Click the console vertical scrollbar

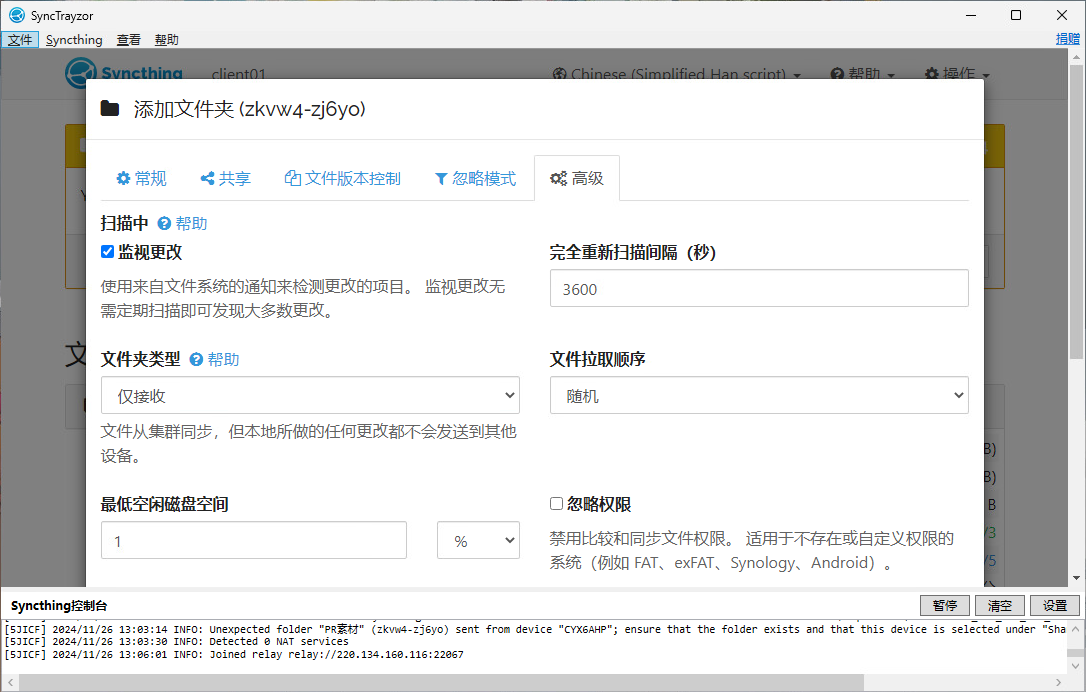point(1075,653)
